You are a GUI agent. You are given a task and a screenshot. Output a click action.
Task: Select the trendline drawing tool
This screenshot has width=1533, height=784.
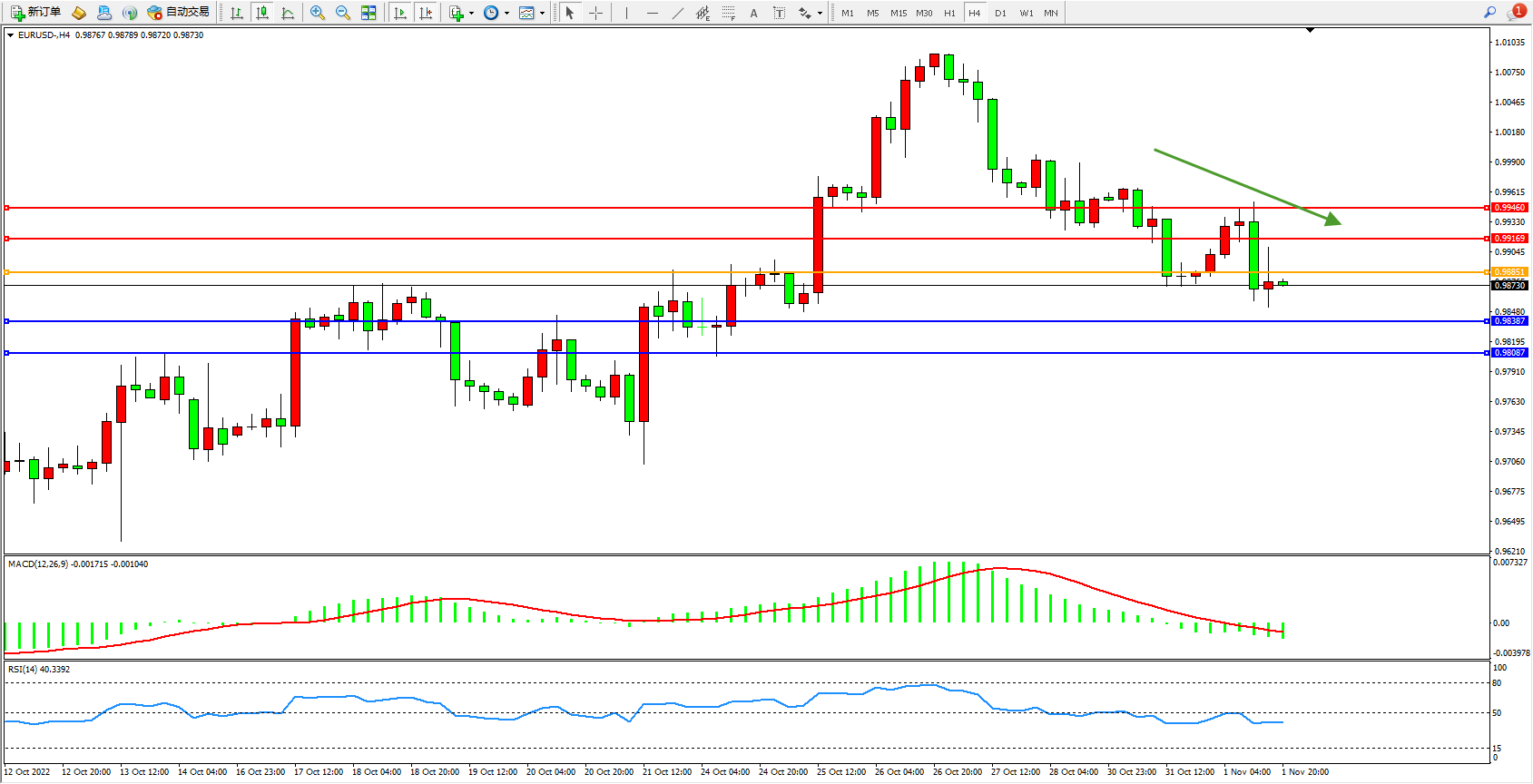(x=678, y=13)
